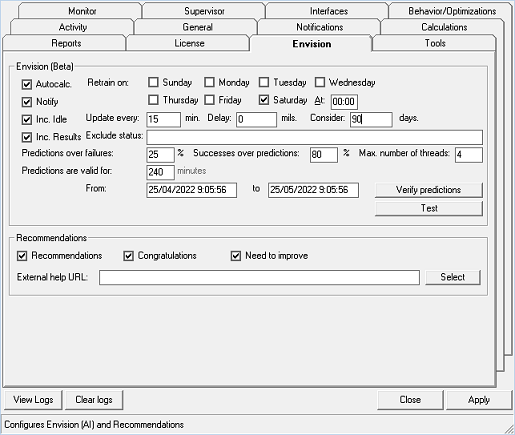
Task: Switch to the Notifications tab
Action: tap(319, 27)
